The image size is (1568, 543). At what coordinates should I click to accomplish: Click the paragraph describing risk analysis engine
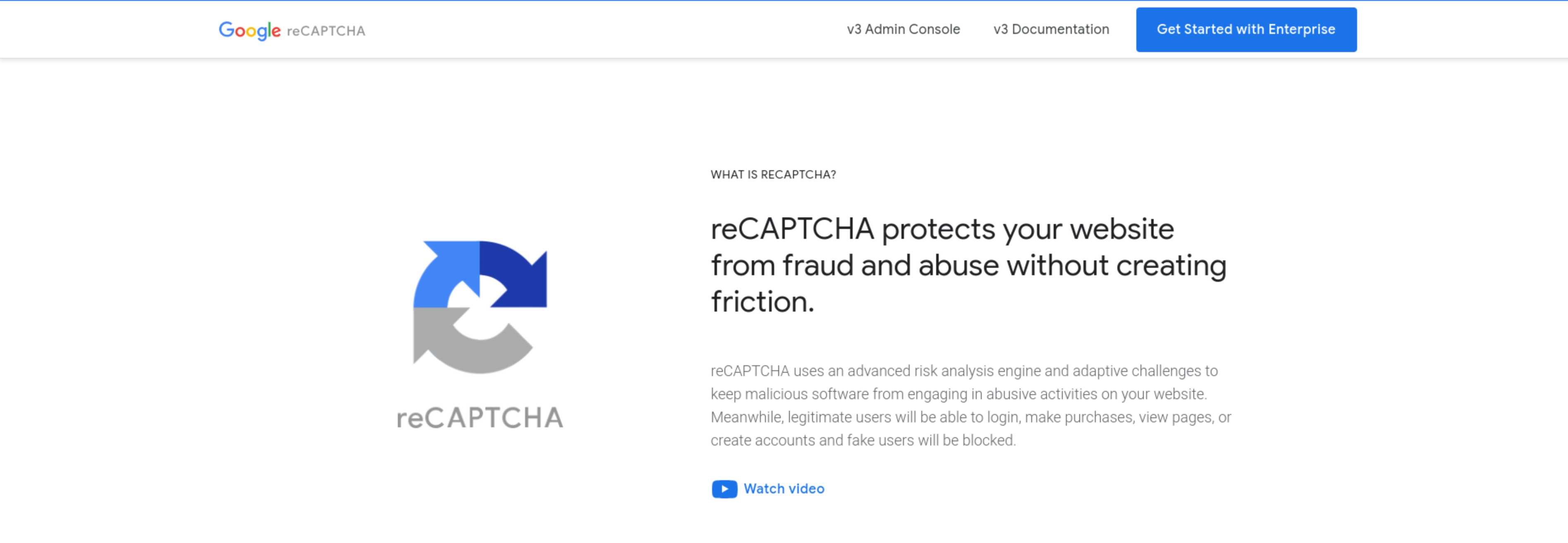971,405
